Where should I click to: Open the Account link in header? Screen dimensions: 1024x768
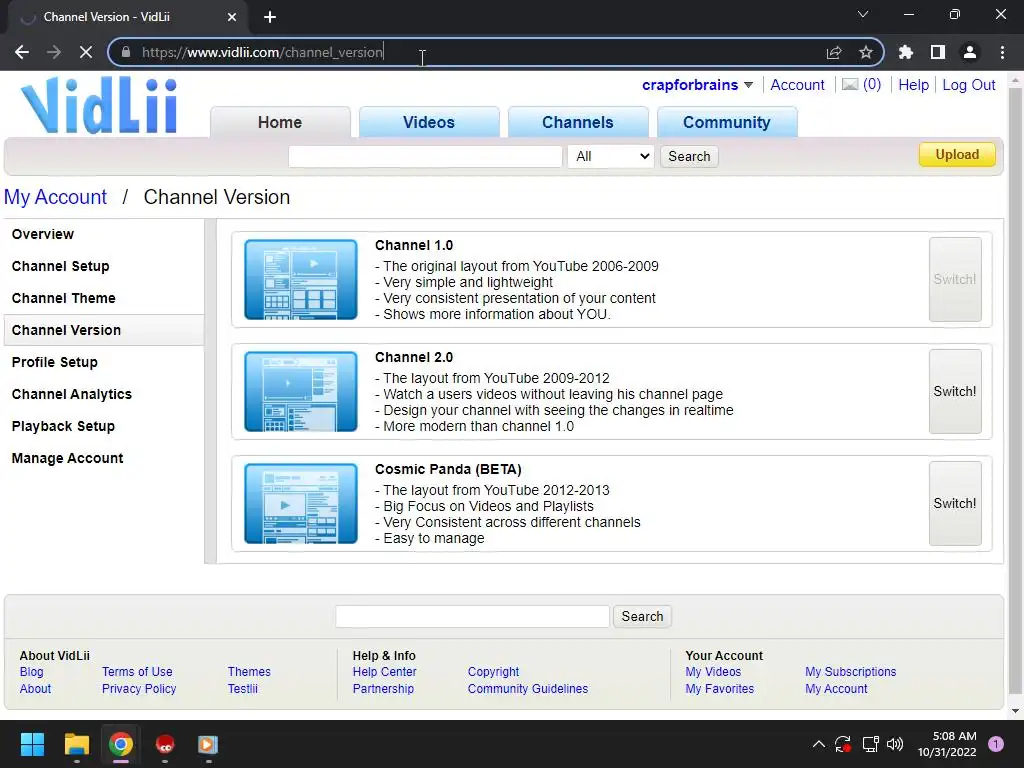tap(797, 85)
